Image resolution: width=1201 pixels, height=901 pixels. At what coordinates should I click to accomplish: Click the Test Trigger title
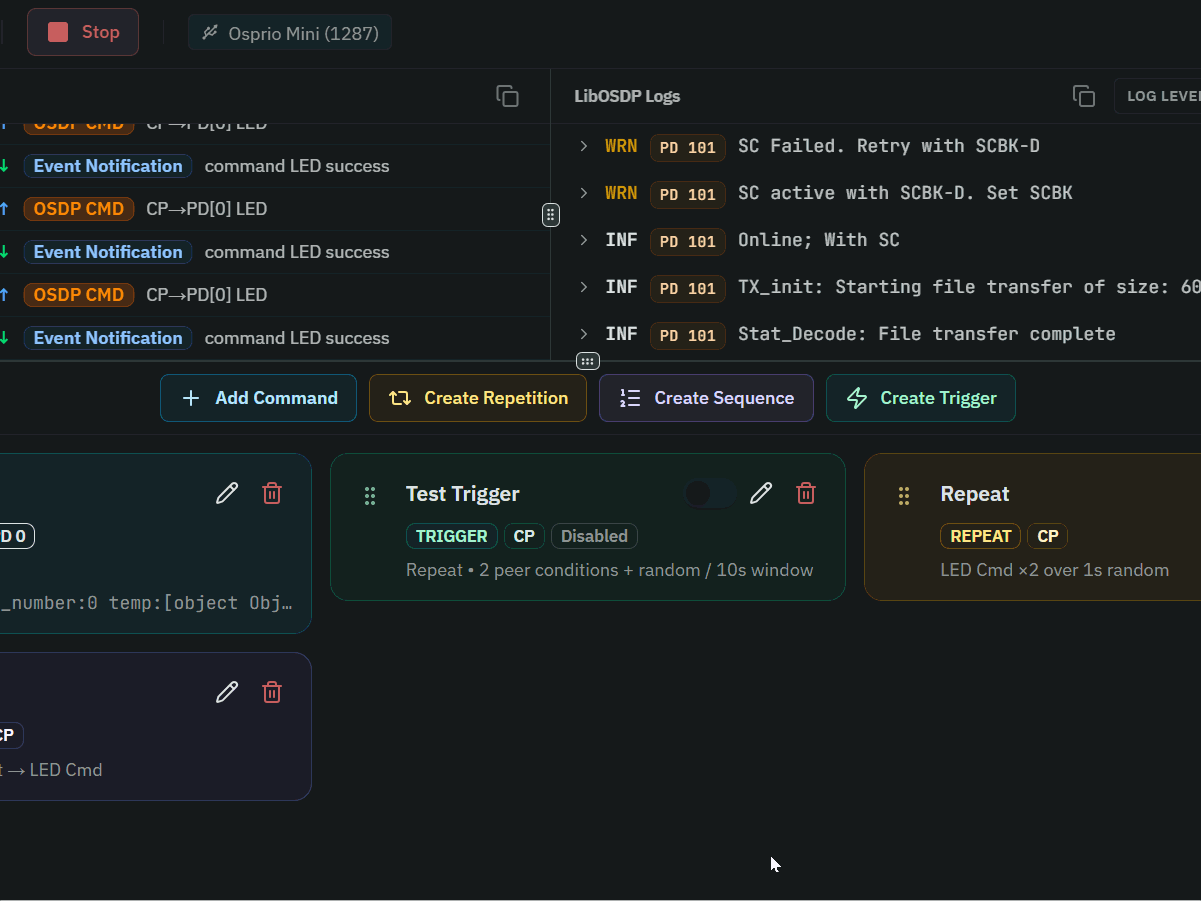463,494
